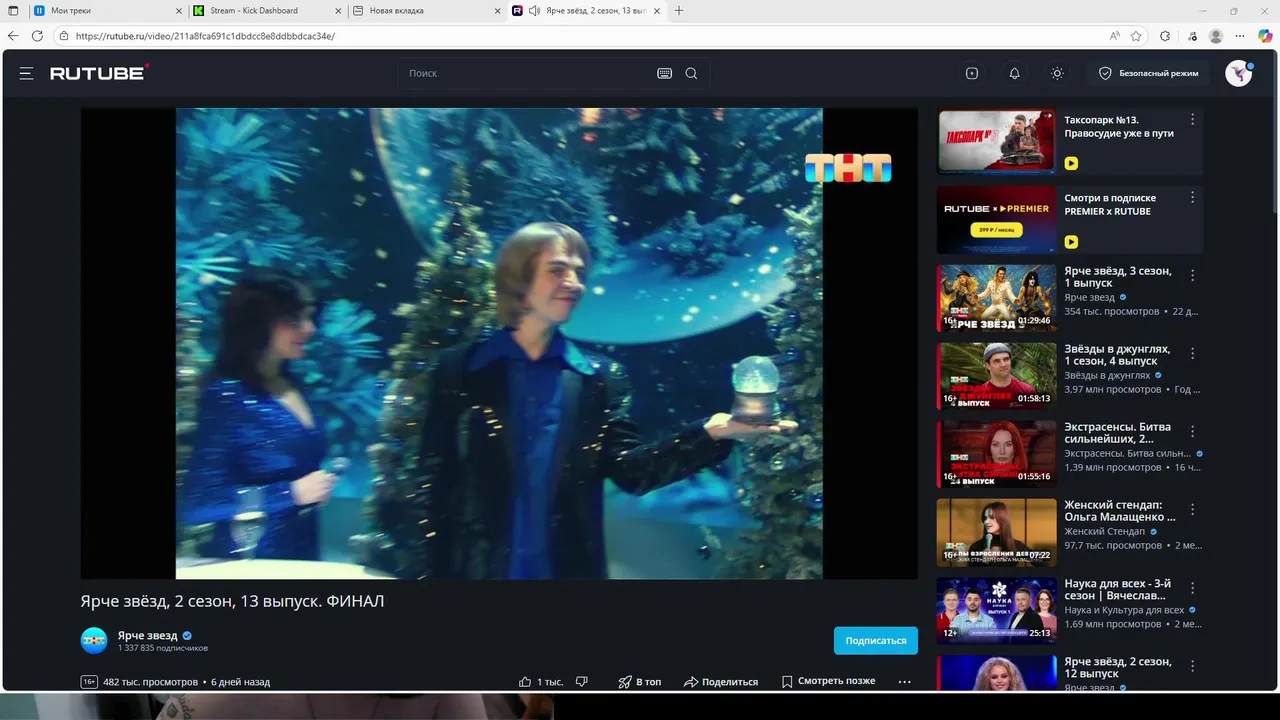Dislike the video with thumbs down

(581, 681)
